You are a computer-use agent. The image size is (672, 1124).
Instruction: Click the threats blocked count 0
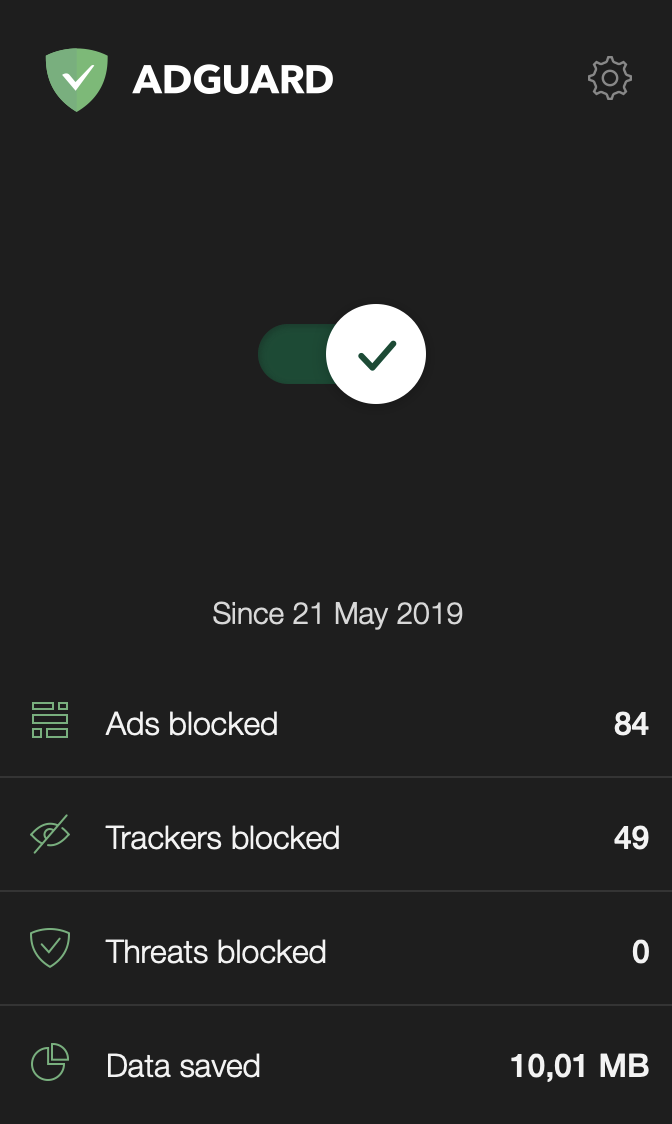tap(641, 952)
